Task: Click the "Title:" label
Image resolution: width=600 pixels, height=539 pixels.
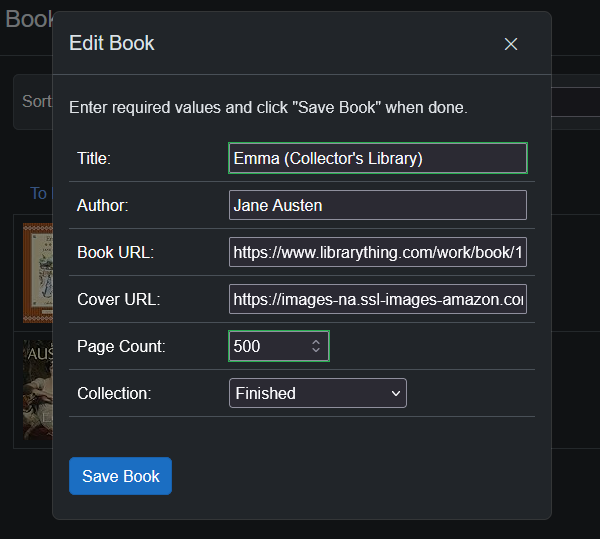Action: pos(94,158)
